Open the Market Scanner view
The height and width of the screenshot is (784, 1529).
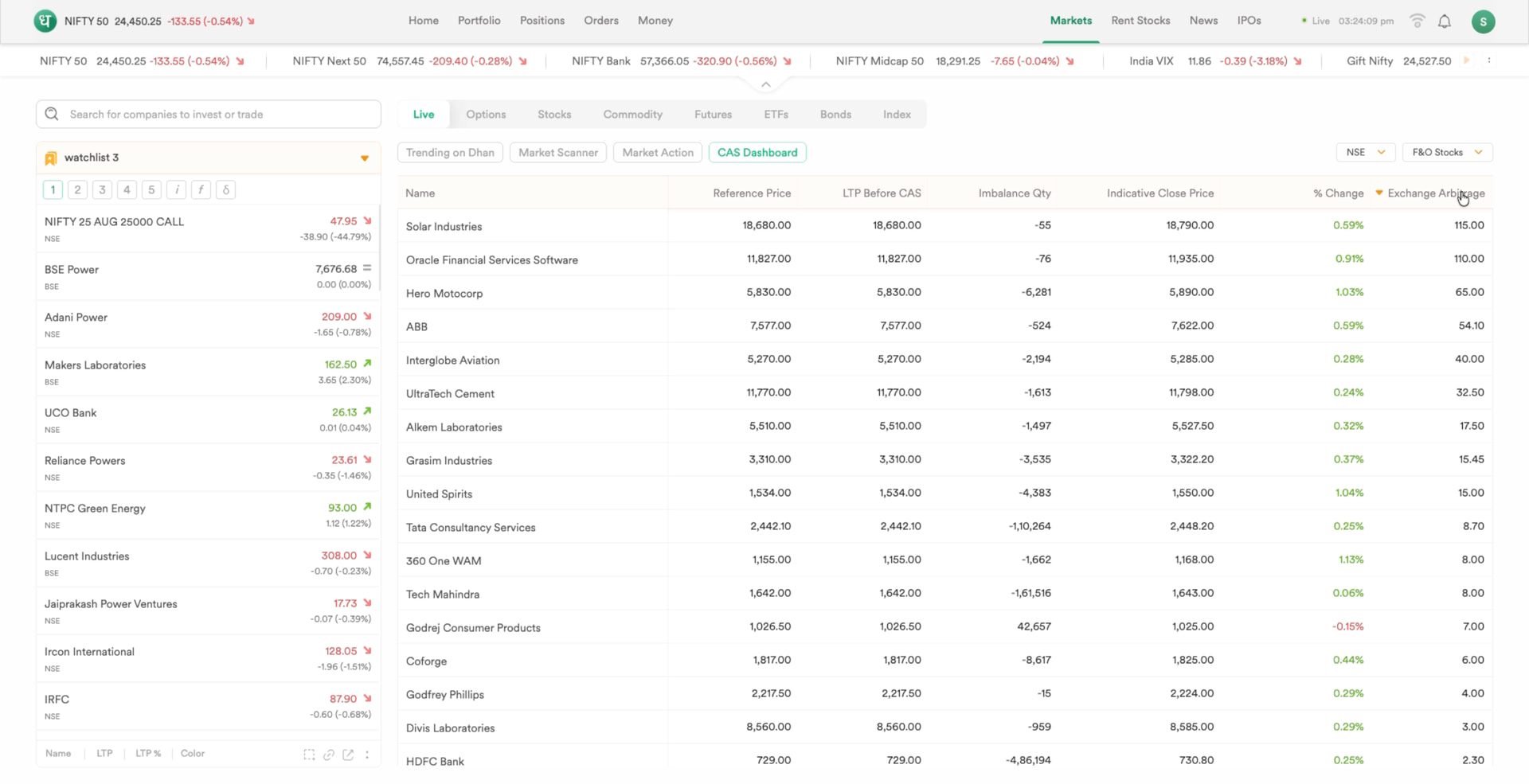click(558, 153)
